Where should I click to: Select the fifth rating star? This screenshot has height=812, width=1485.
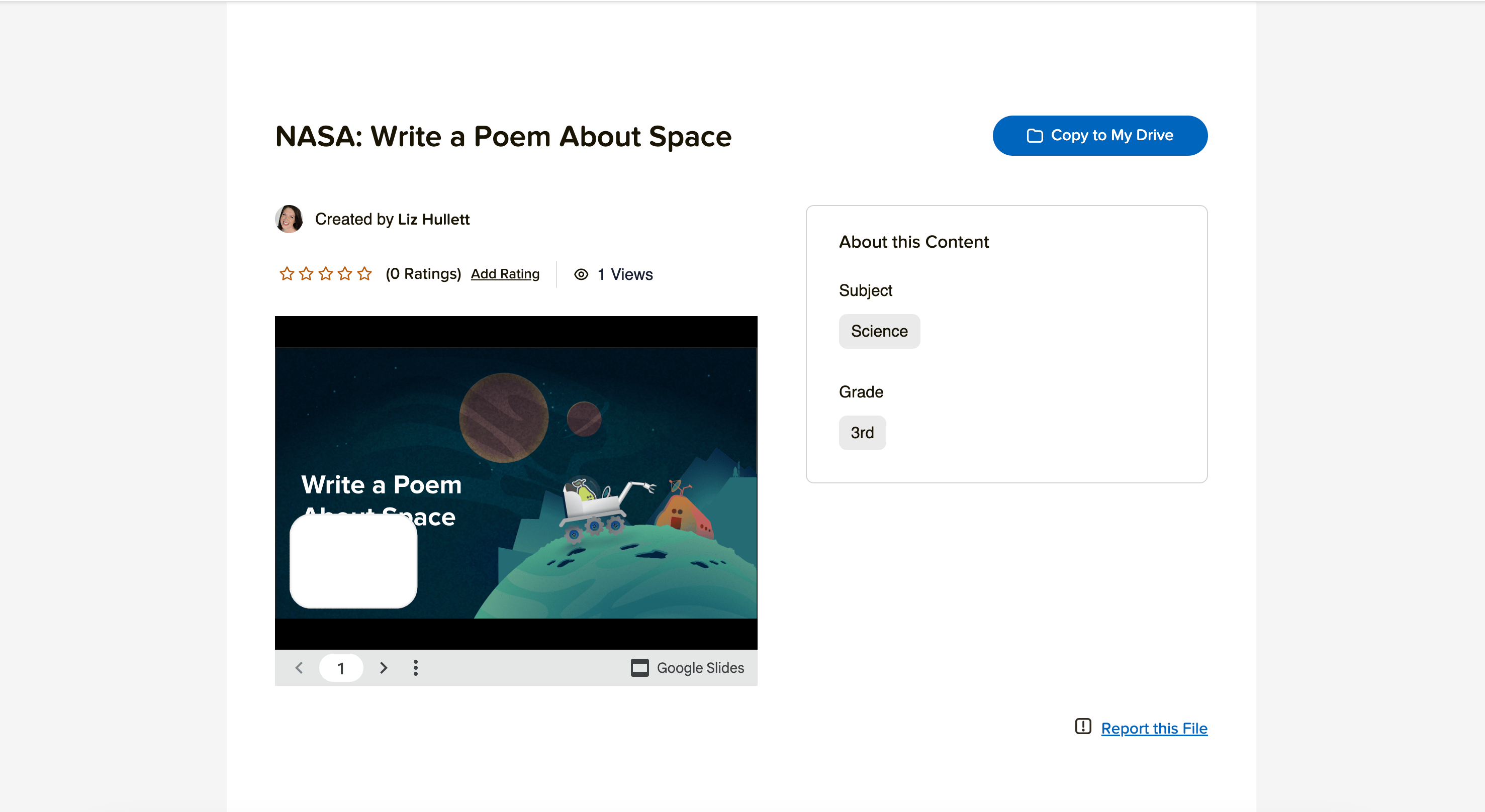coord(364,274)
